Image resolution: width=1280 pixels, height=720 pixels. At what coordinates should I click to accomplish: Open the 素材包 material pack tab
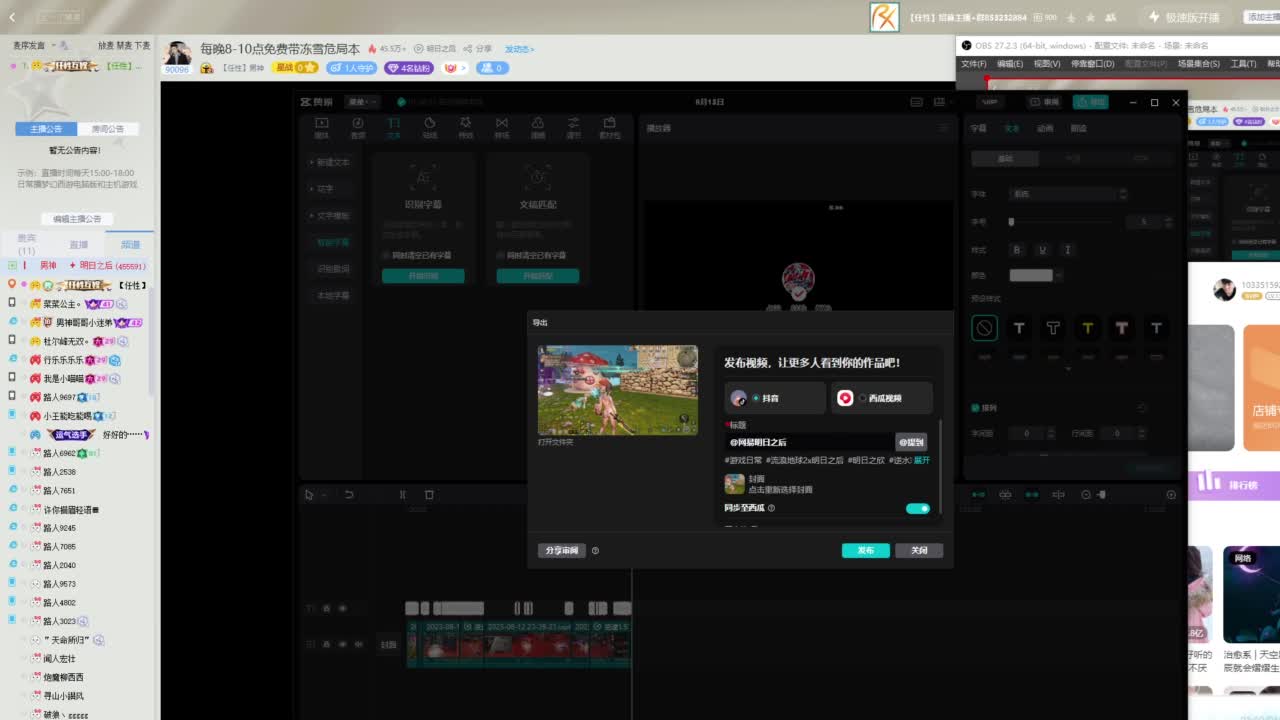(609, 128)
